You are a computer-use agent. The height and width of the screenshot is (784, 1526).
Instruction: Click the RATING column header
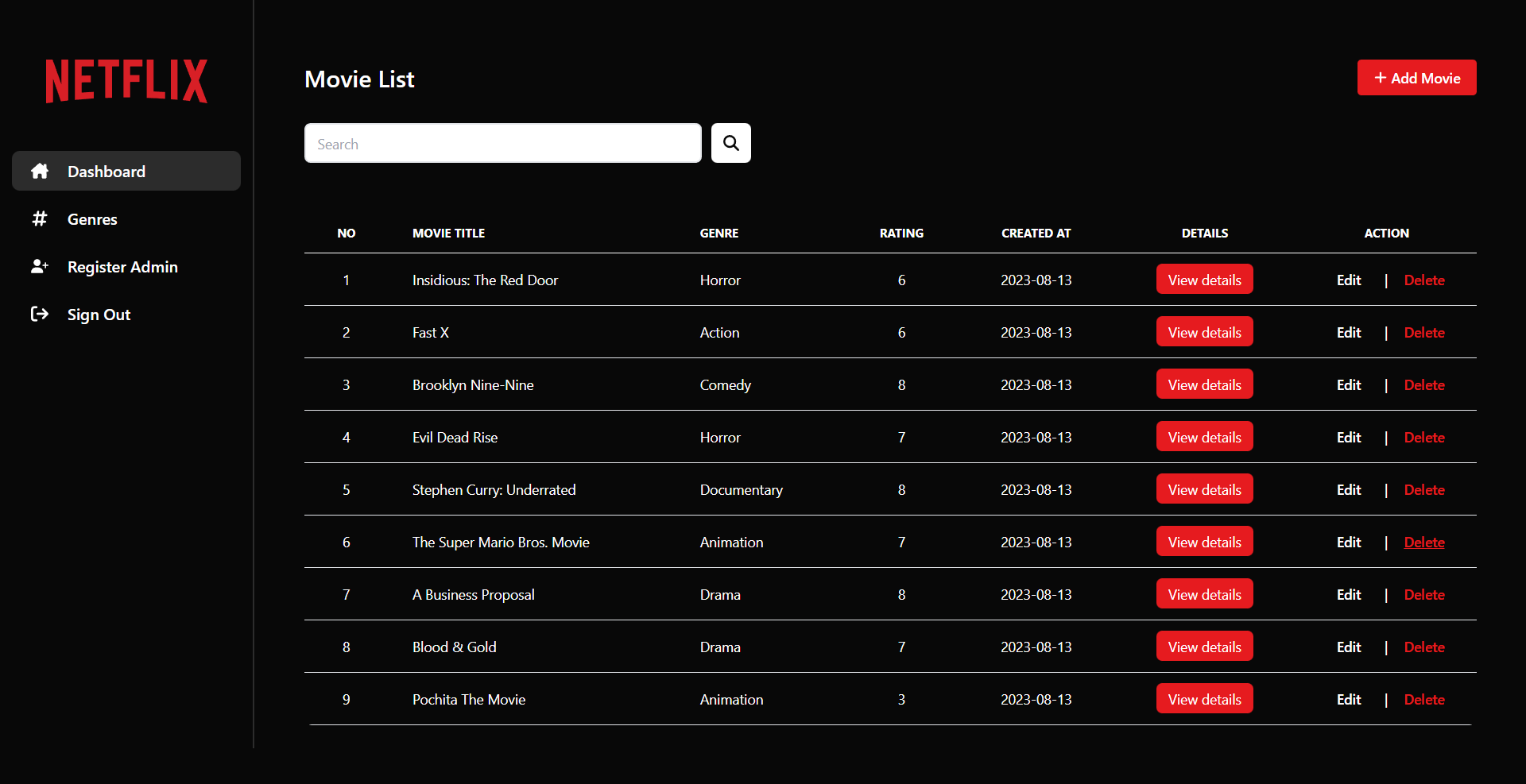[x=901, y=233]
